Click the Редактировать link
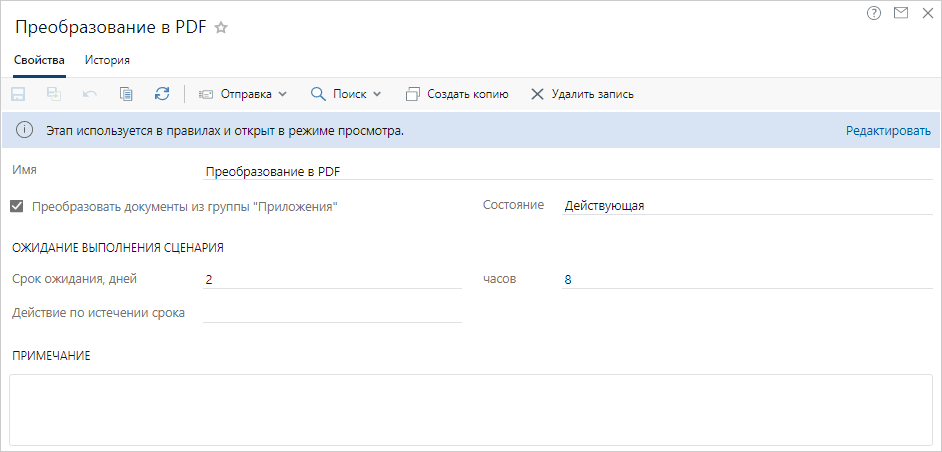942x452 pixels. [888, 131]
